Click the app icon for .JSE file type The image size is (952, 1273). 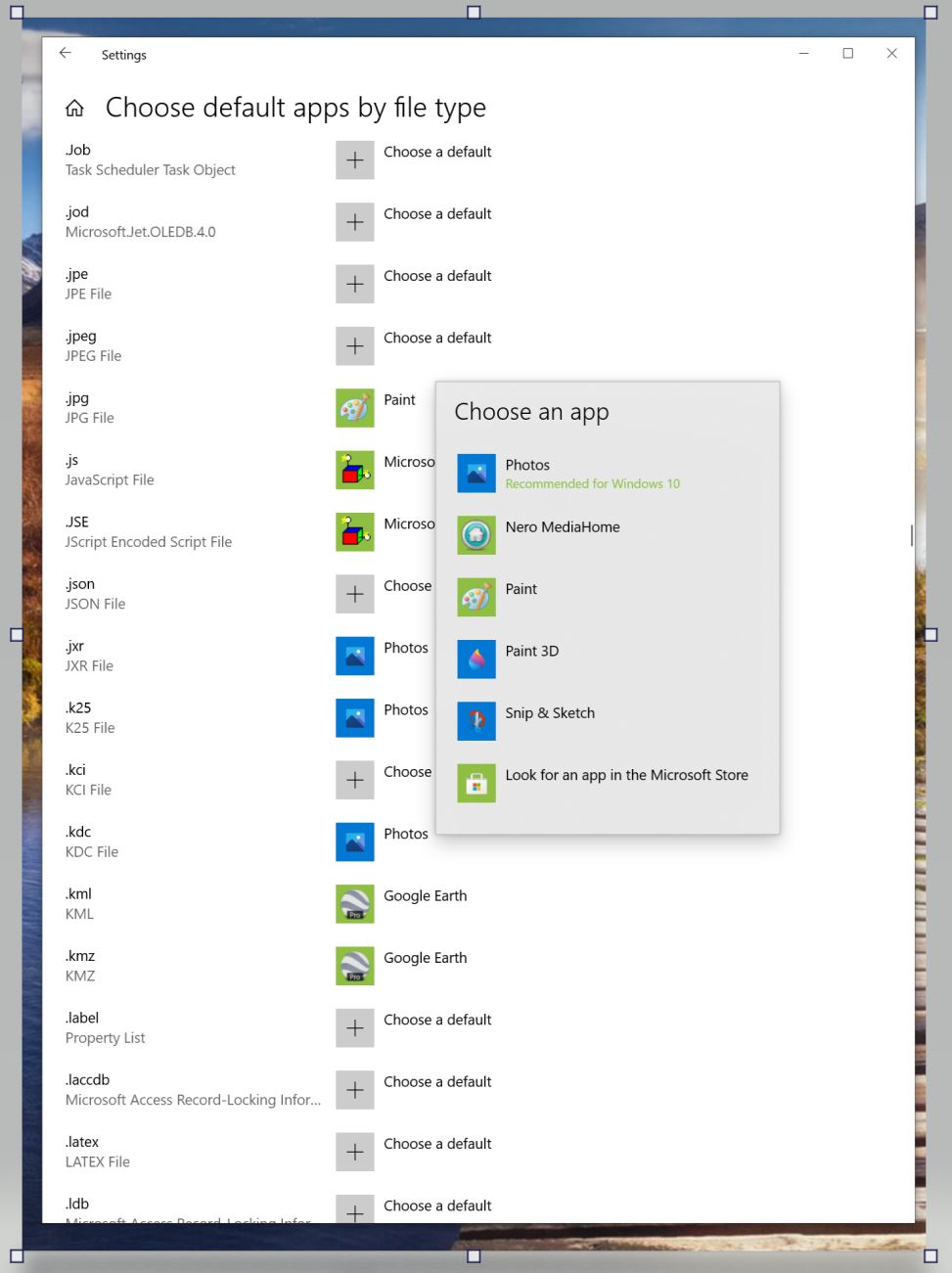click(355, 532)
